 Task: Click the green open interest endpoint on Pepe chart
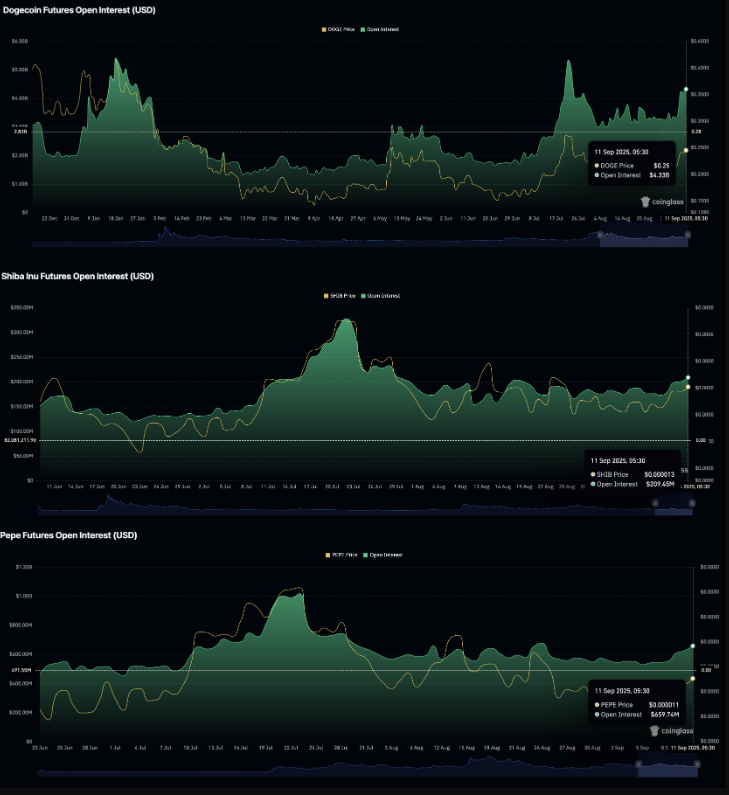click(x=693, y=646)
